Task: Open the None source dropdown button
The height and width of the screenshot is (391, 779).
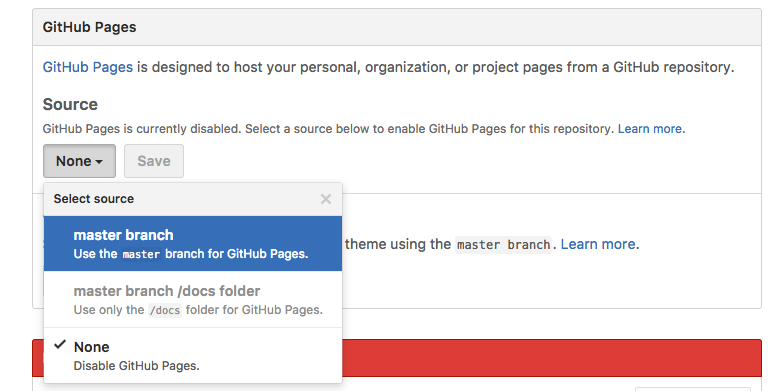Action: [79, 161]
